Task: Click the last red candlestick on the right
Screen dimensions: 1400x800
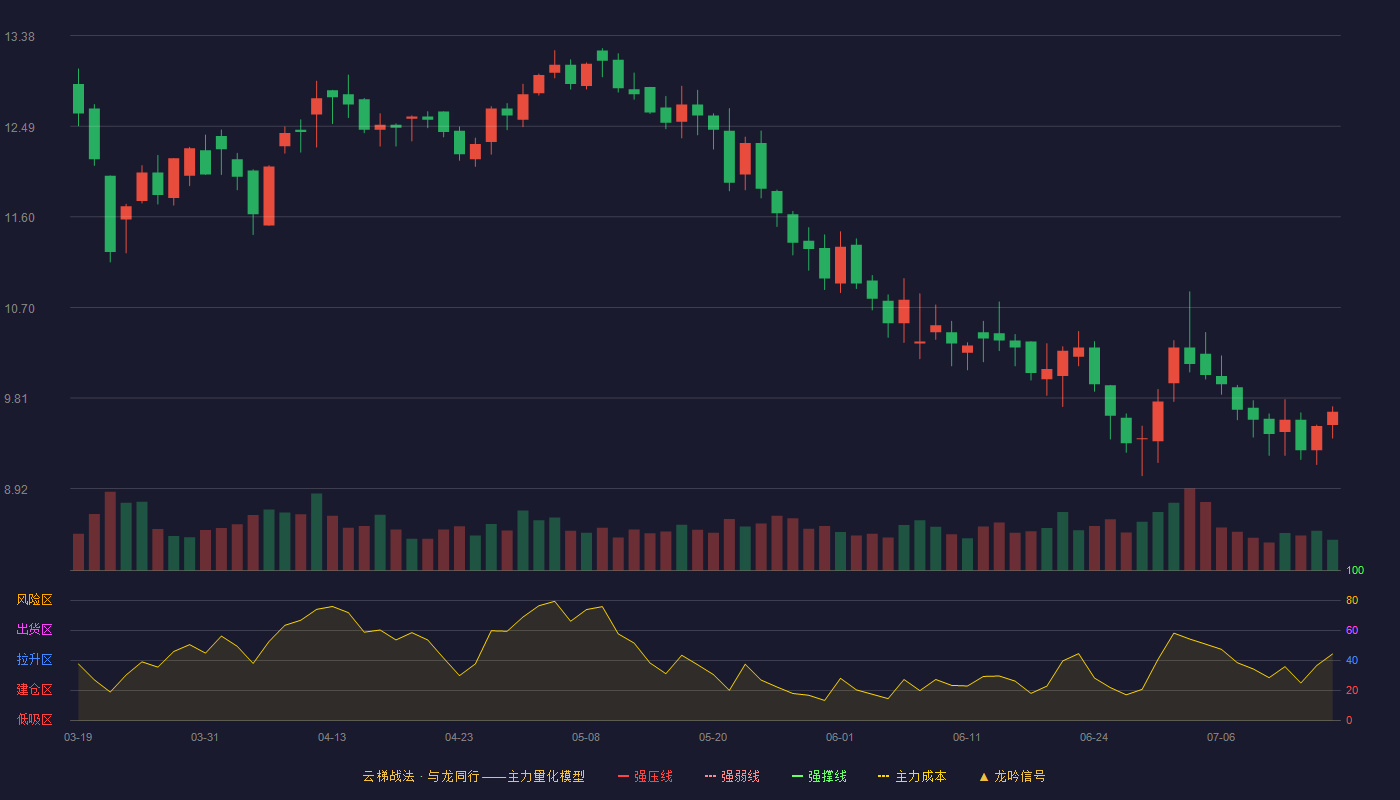Action: pyautogui.click(x=1332, y=418)
